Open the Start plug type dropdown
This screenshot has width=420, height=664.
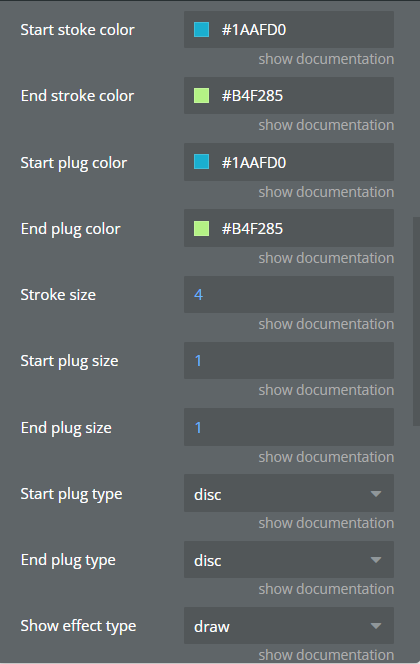[x=289, y=493]
